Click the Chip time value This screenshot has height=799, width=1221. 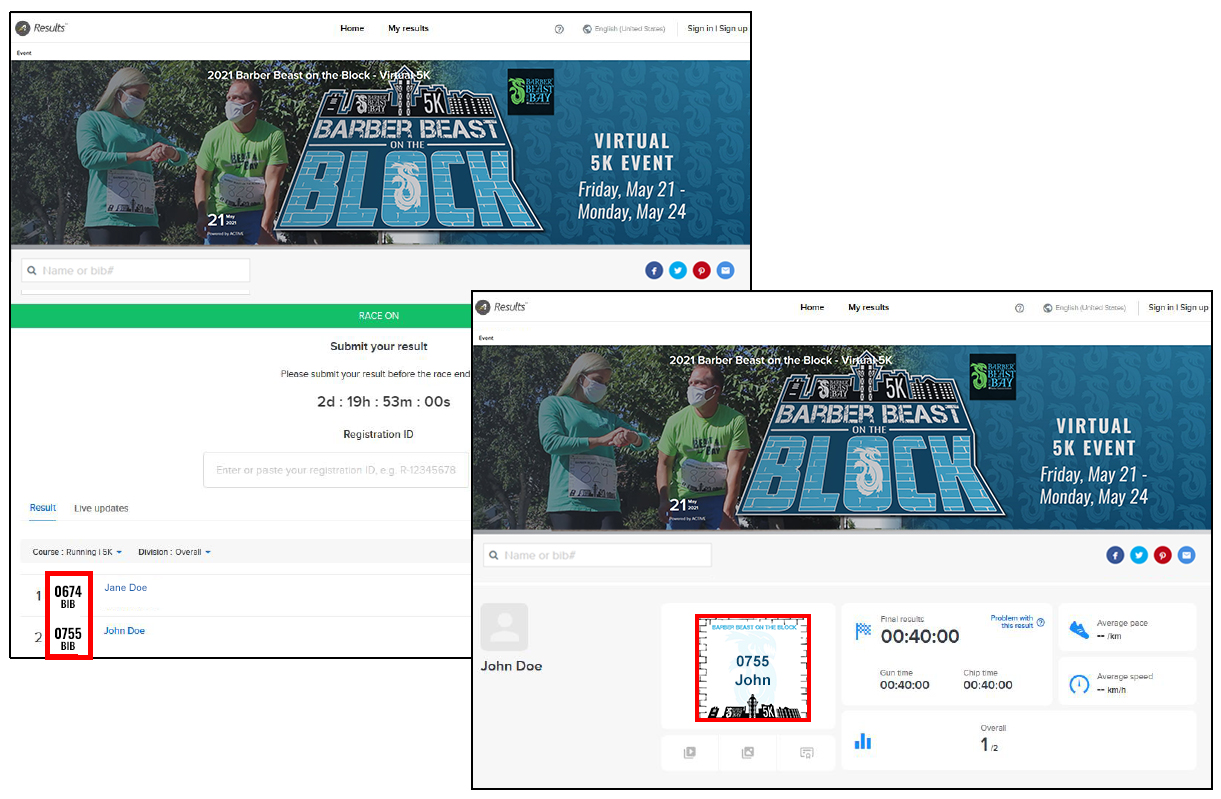pos(988,685)
